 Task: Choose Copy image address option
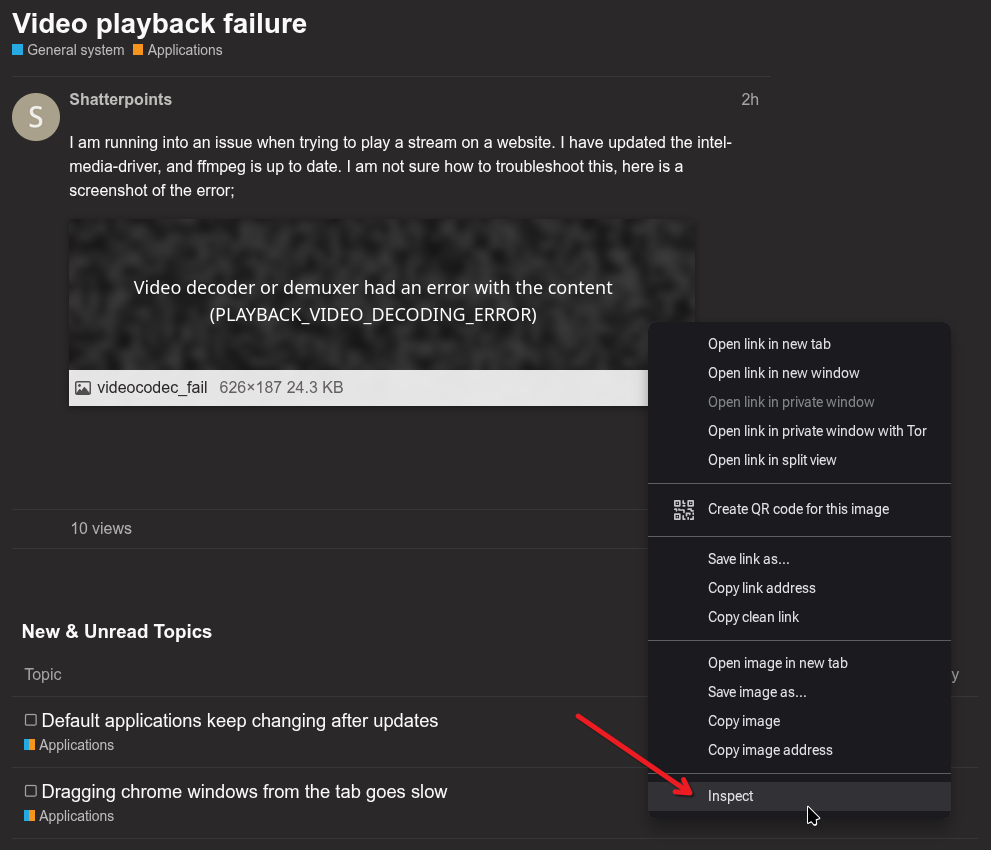[770, 750]
